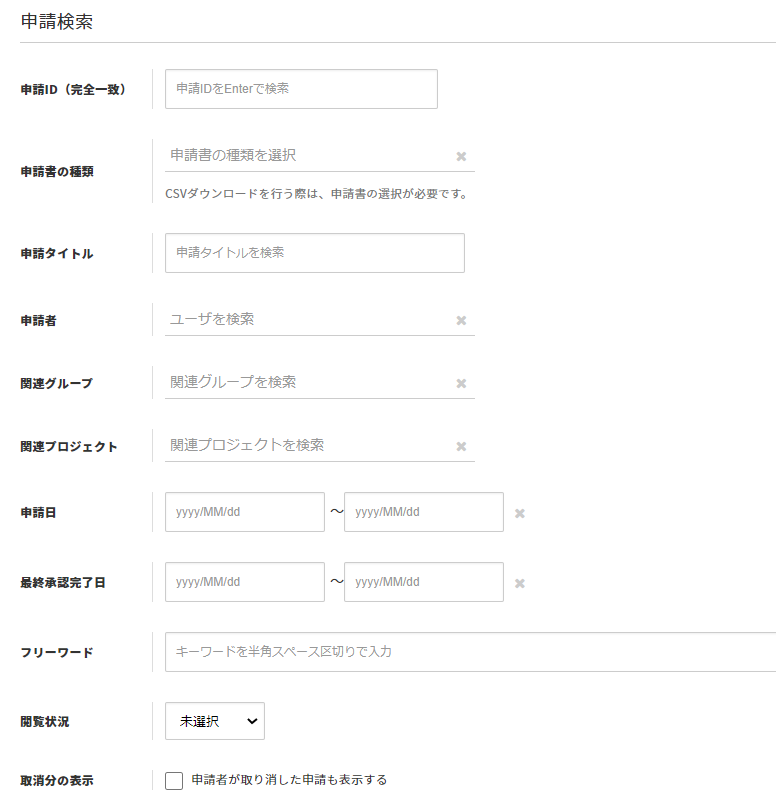The height and width of the screenshot is (806, 776).
Task: Open the 関連グループを検索 selector
Action: [305, 383]
